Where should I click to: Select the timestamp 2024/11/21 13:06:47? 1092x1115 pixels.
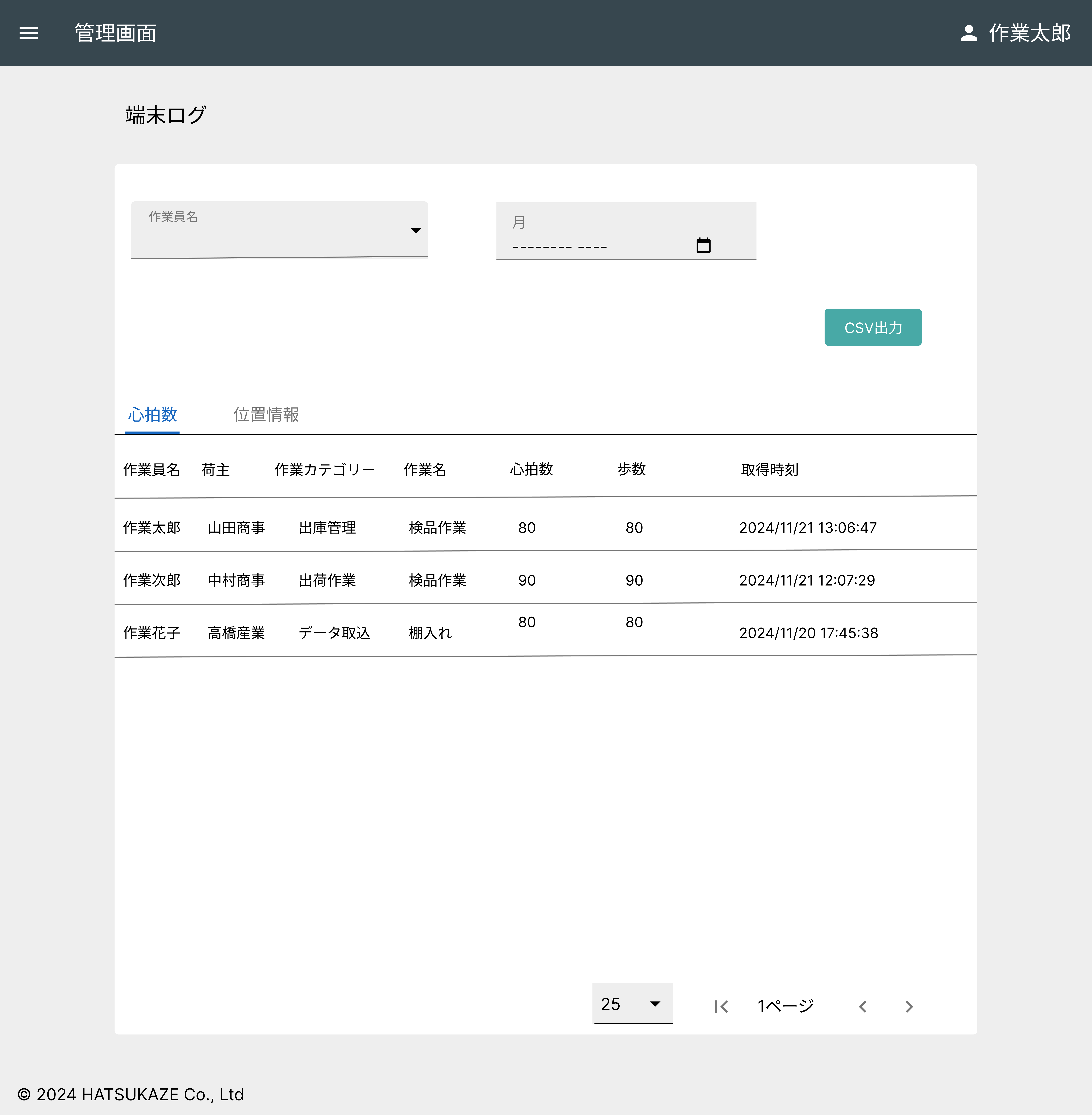pyautogui.click(x=808, y=528)
